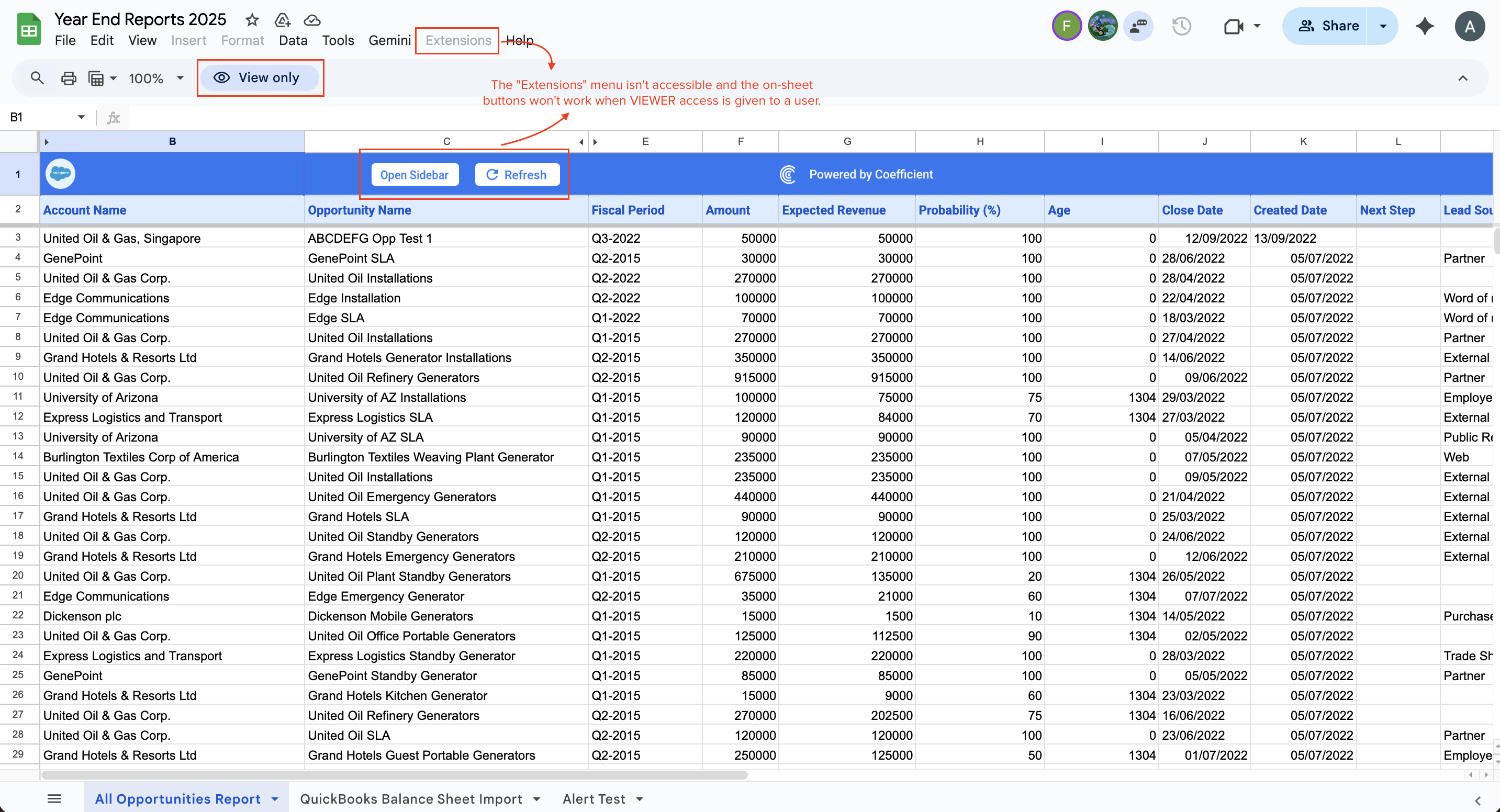
Task: Open the search magnifier in toolbar
Action: click(x=37, y=78)
